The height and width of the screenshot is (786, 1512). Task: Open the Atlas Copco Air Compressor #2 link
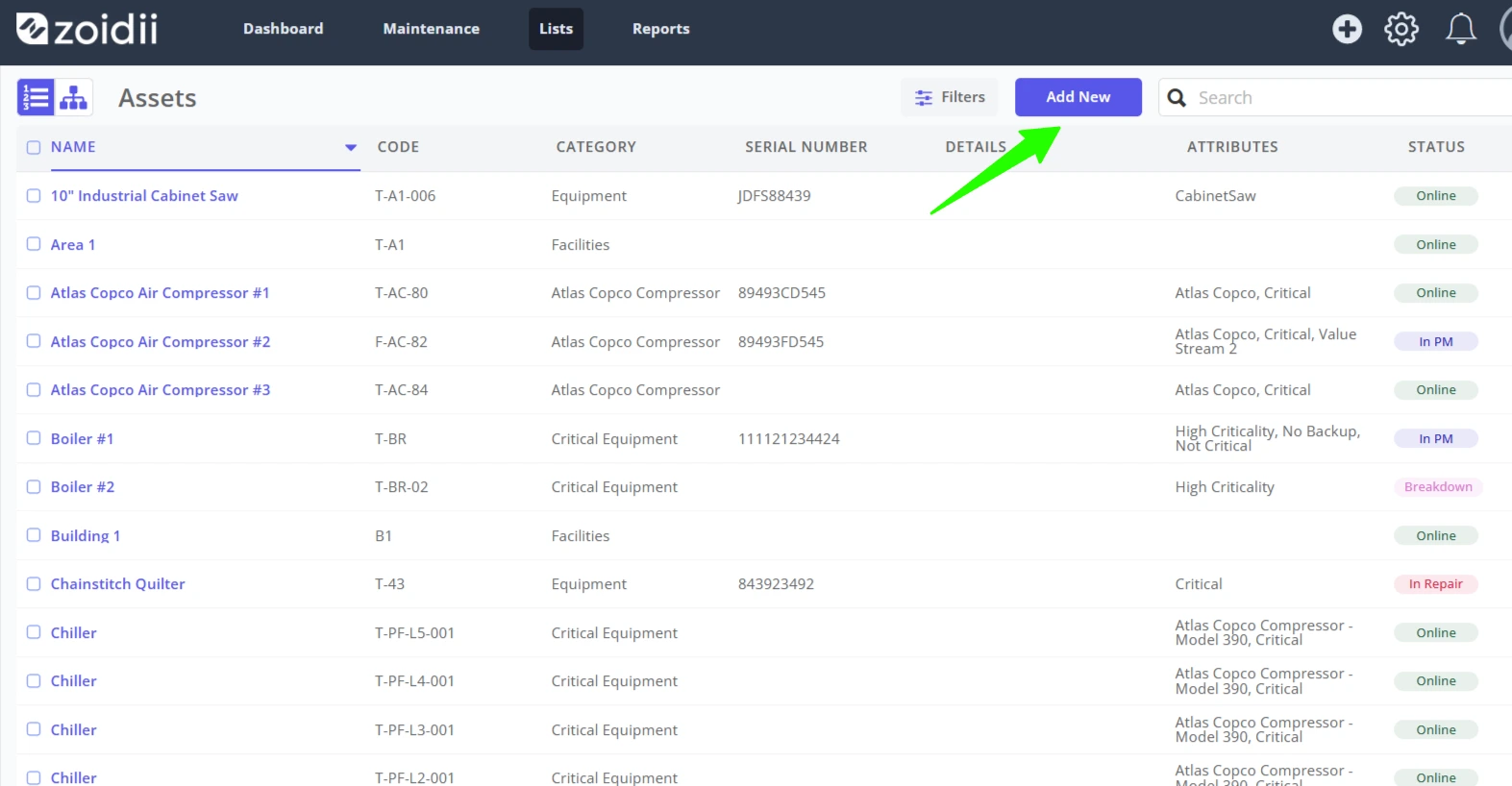161,341
